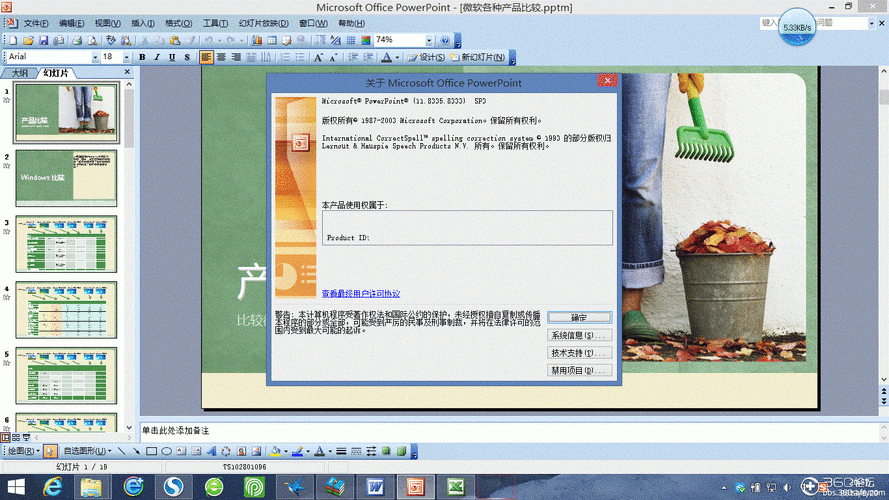889x500 pixels.
Task: Apply the yellow Fill Color swatch
Action: coord(276,451)
